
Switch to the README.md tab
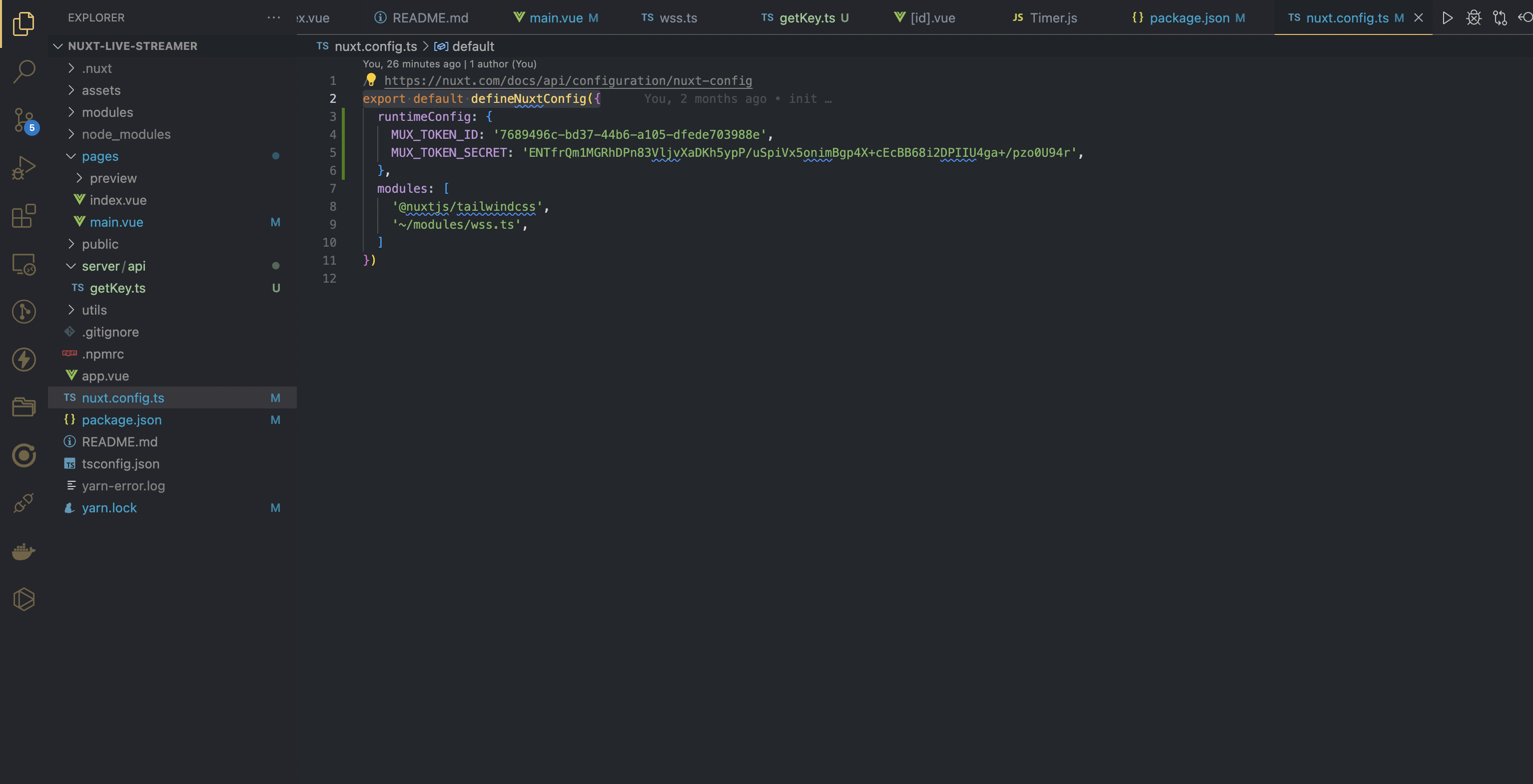421,18
